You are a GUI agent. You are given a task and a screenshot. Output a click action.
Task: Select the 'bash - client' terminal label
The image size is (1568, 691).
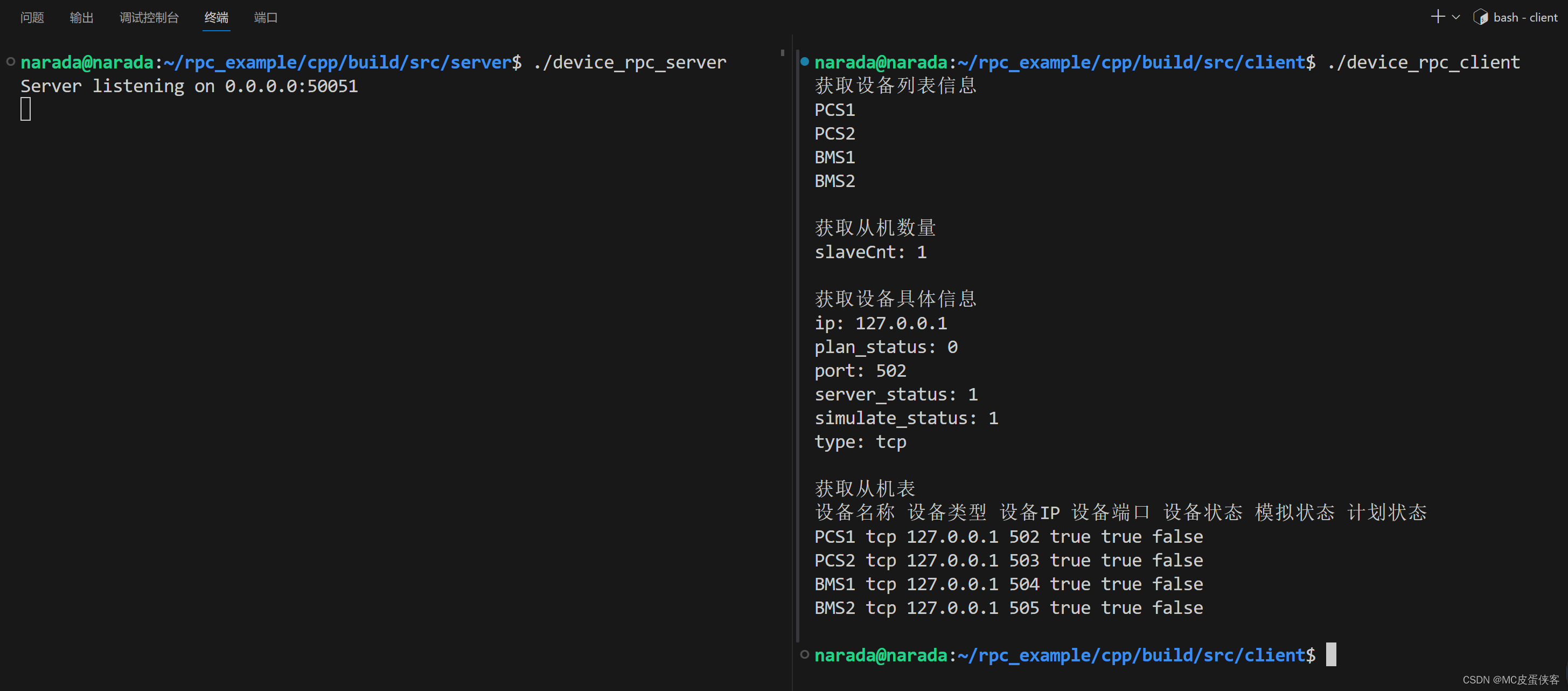1525,18
